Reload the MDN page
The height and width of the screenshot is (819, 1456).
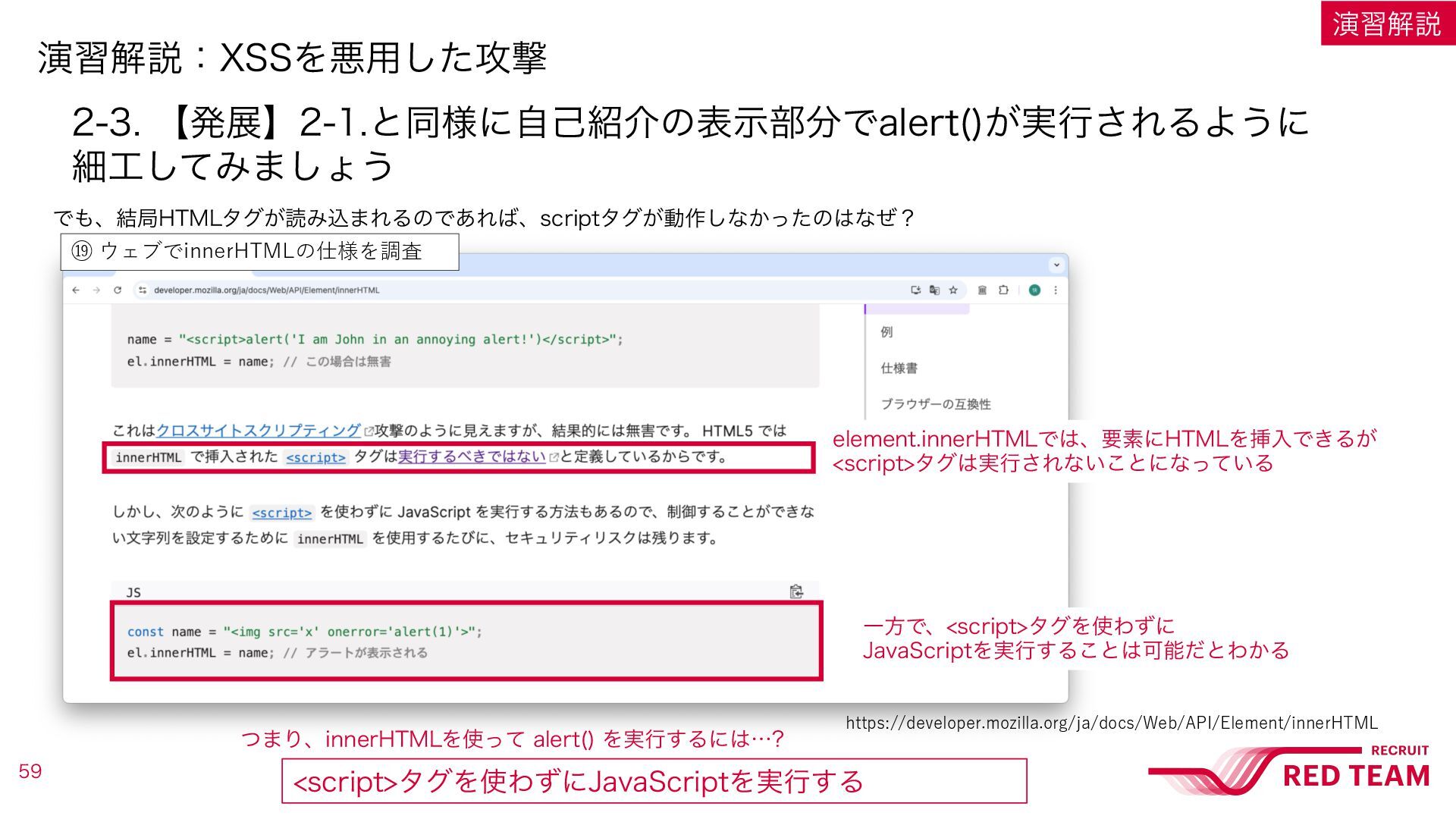118,290
